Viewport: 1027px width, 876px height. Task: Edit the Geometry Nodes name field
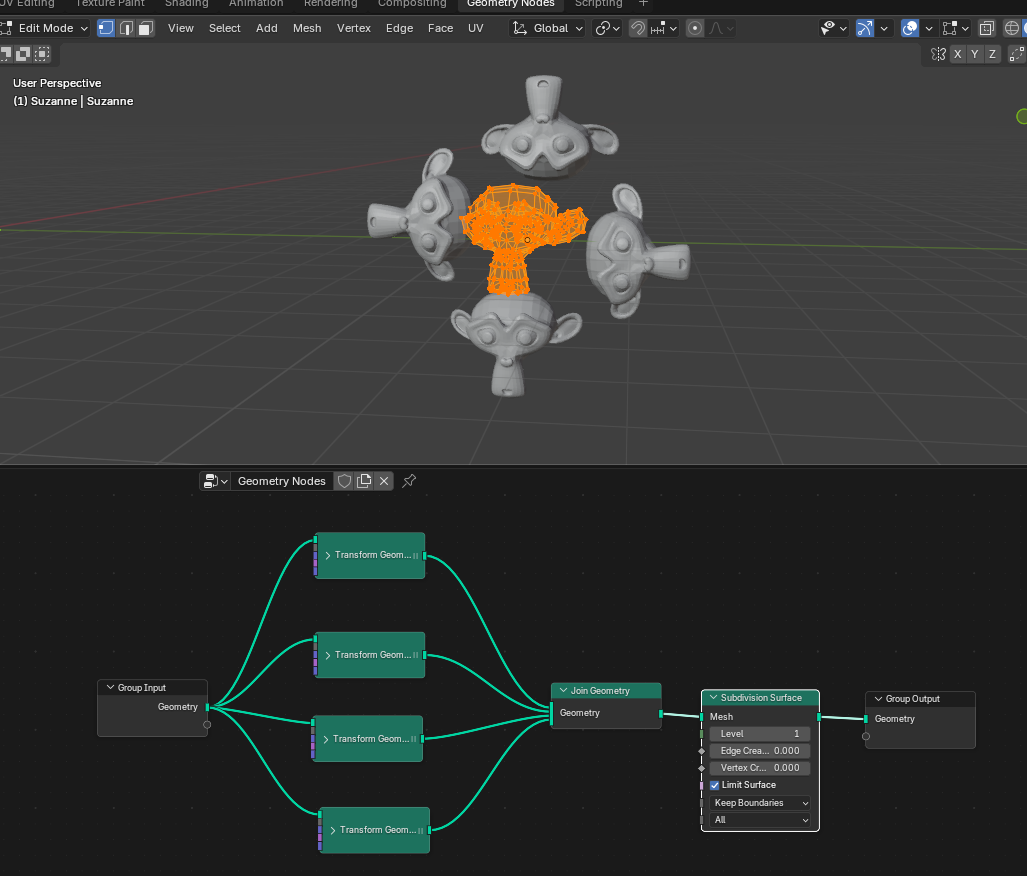pos(282,482)
